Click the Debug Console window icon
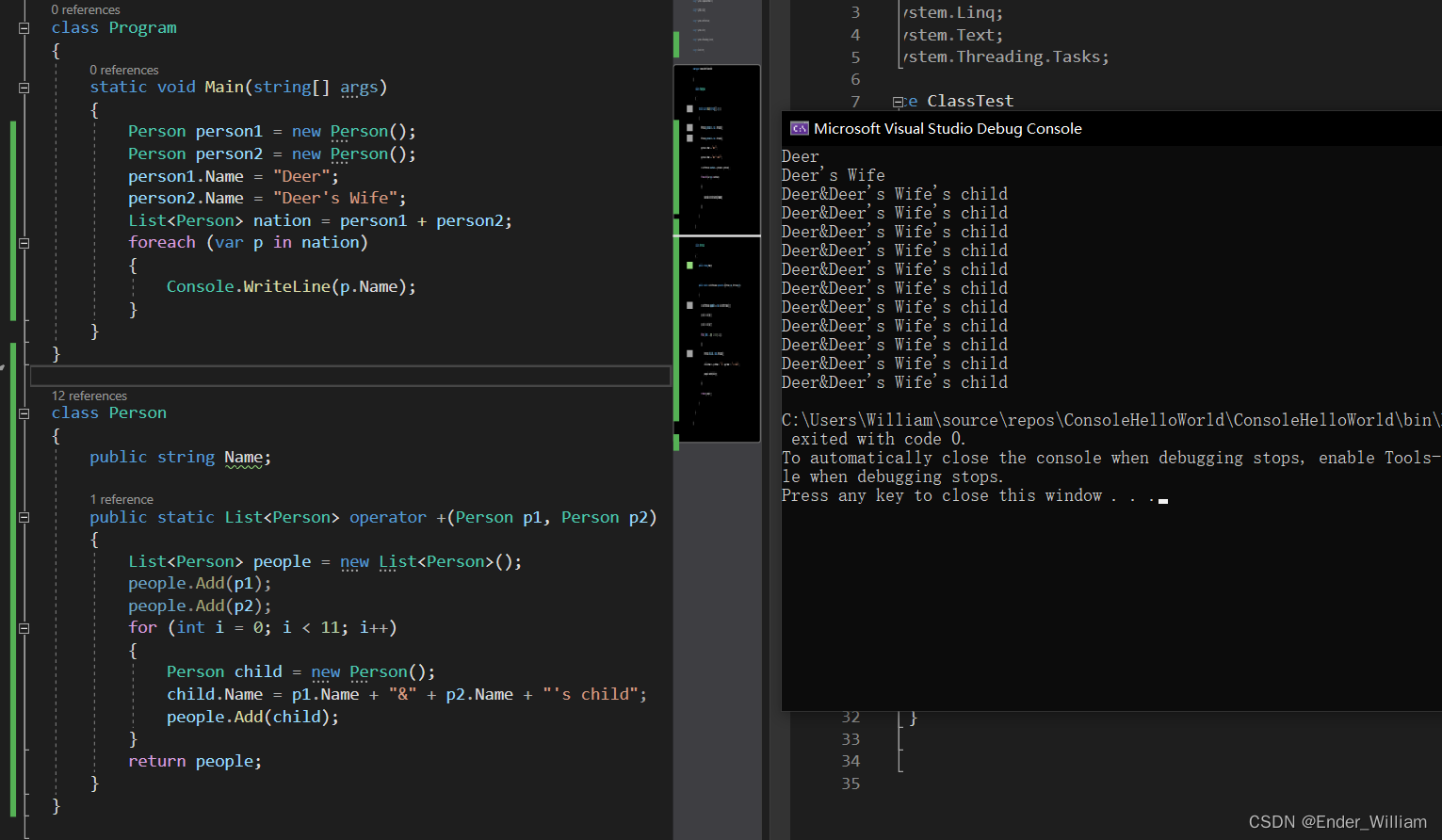1442x840 pixels. (799, 129)
